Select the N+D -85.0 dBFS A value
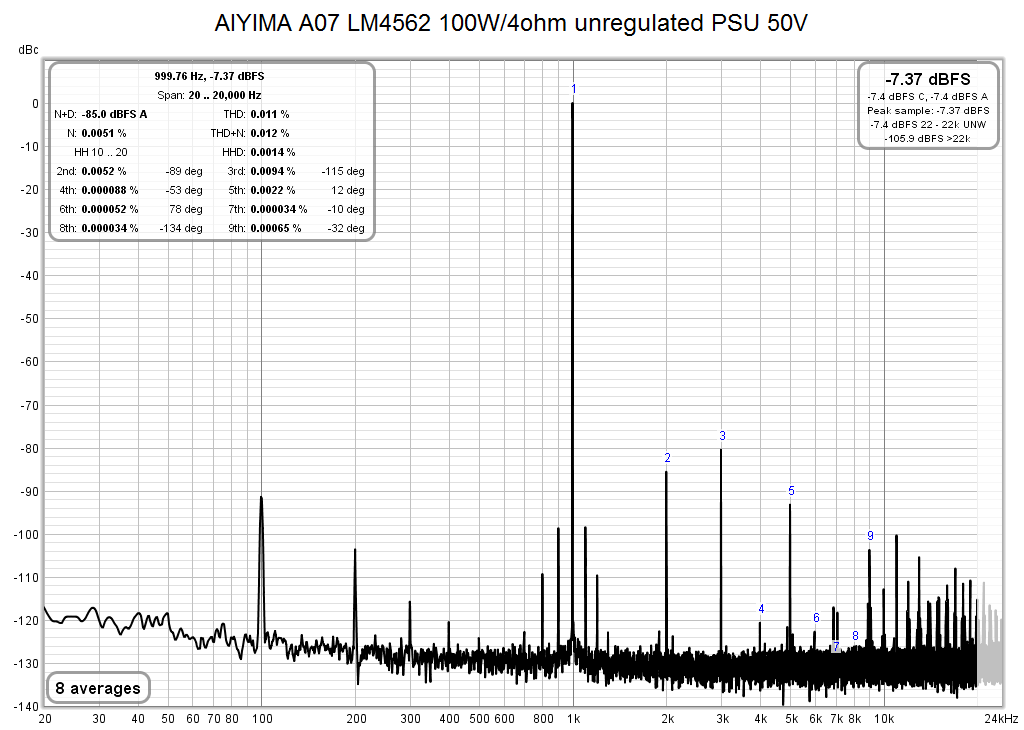The height and width of the screenshot is (730, 1024). pos(114,114)
